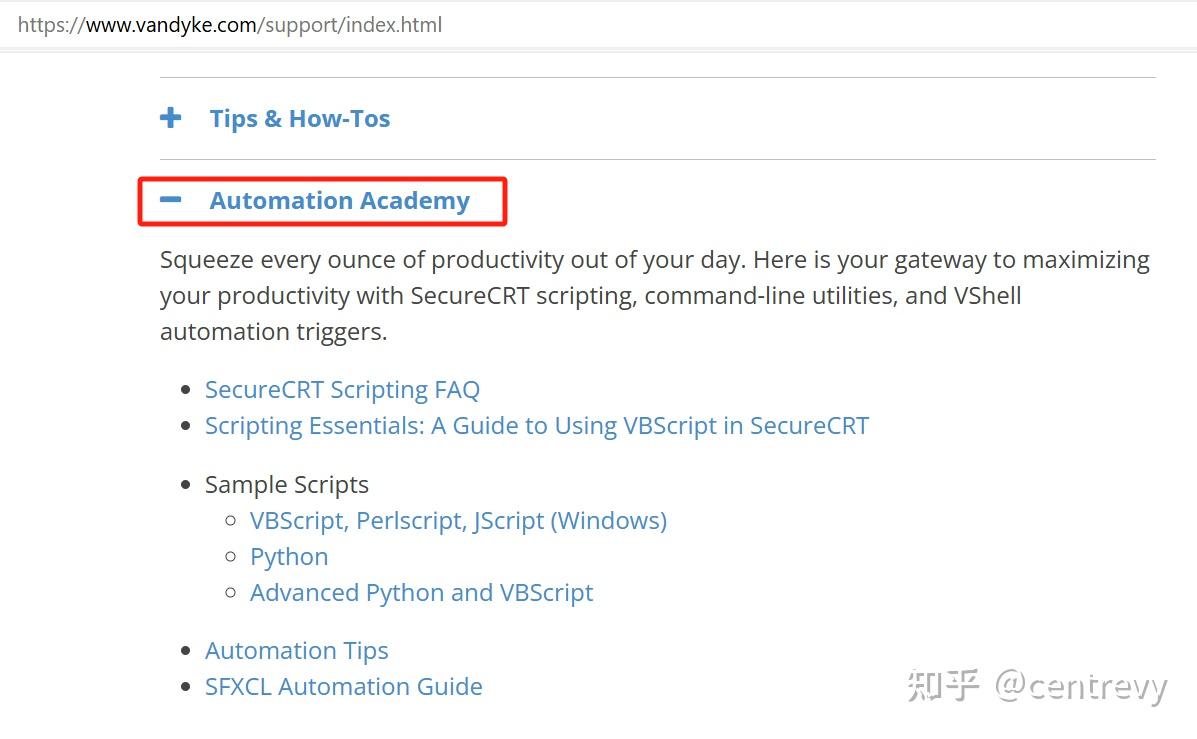Click the support/index.html path in URL
Viewport: 1197px width, 739px height.
click(x=353, y=25)
